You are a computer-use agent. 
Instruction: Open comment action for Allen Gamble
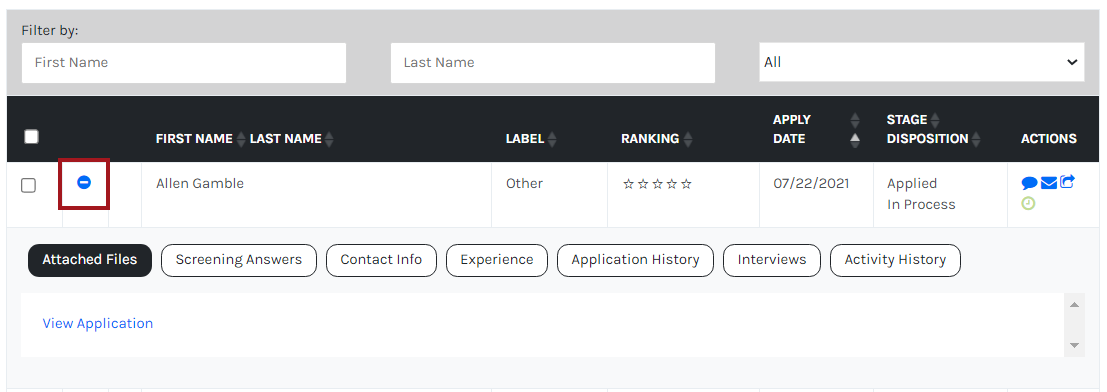tap(1029, 184)
